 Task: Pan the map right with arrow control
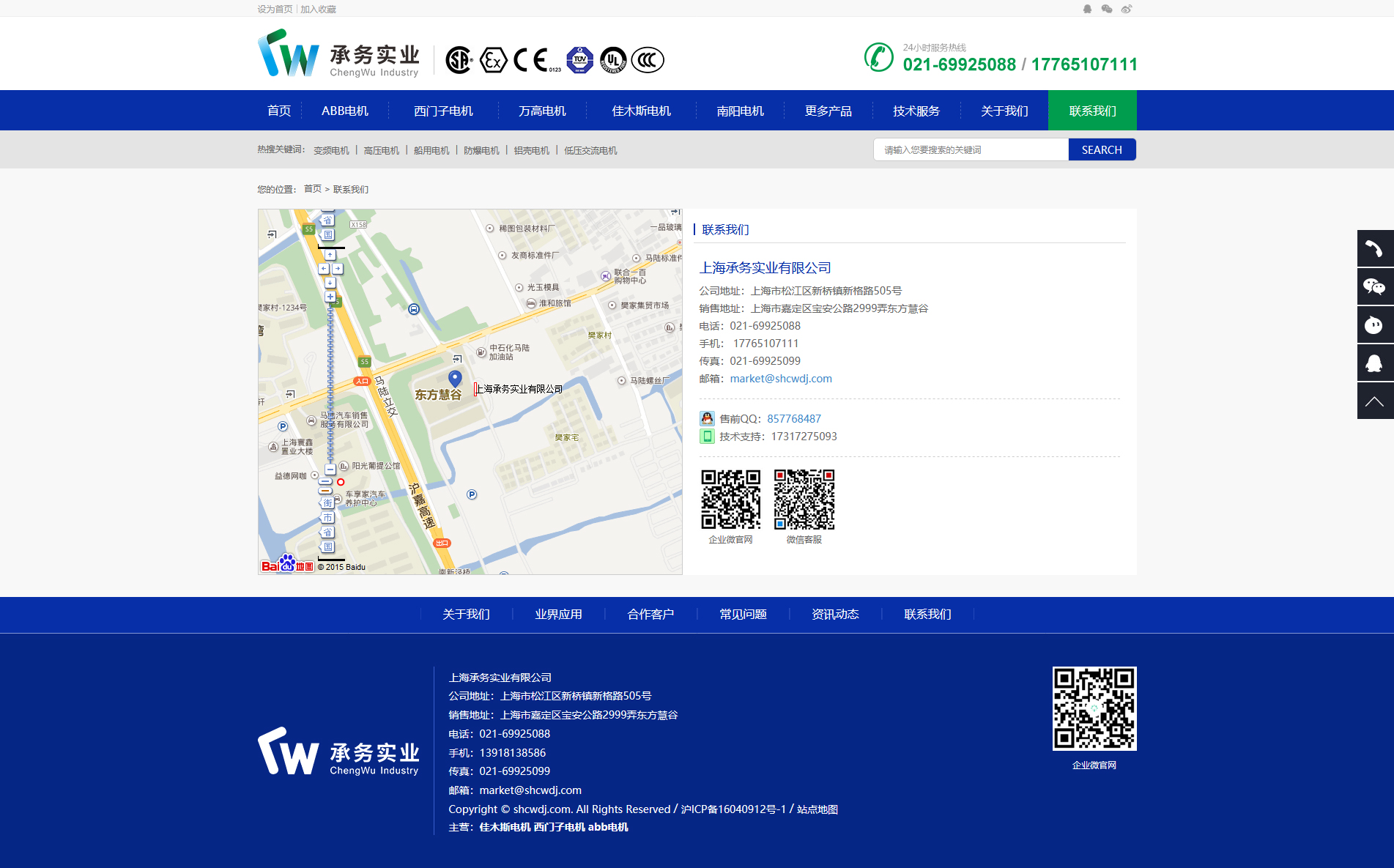(x=338, y=269)
